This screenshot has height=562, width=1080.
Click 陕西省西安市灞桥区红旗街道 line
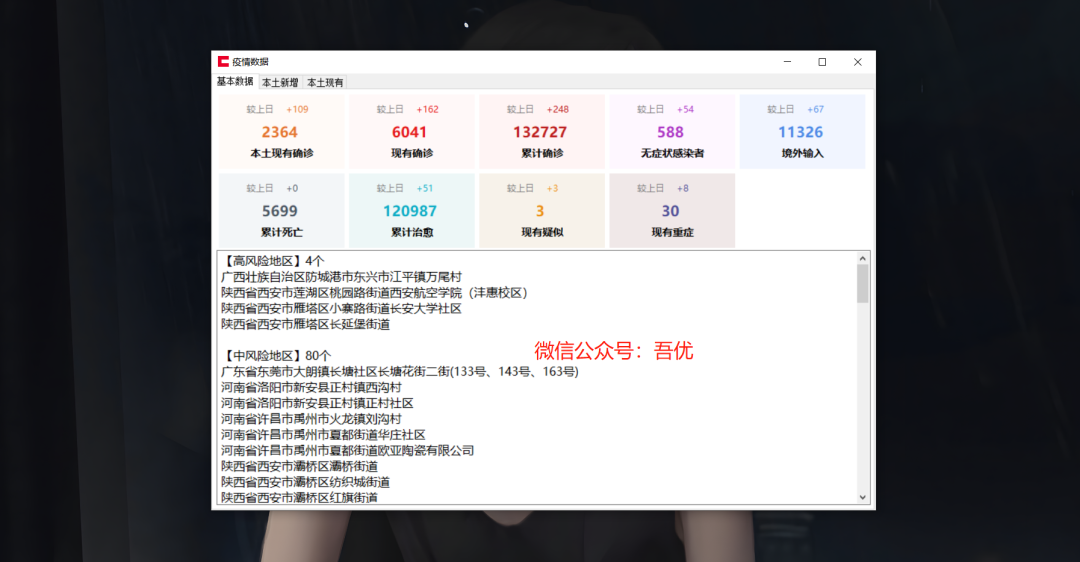click(299, 498)
